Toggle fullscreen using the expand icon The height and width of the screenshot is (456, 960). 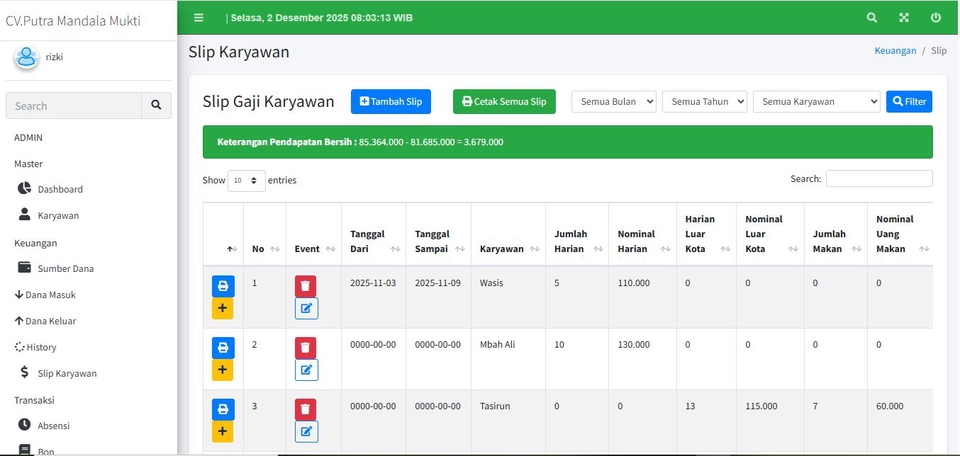[904, 18]
